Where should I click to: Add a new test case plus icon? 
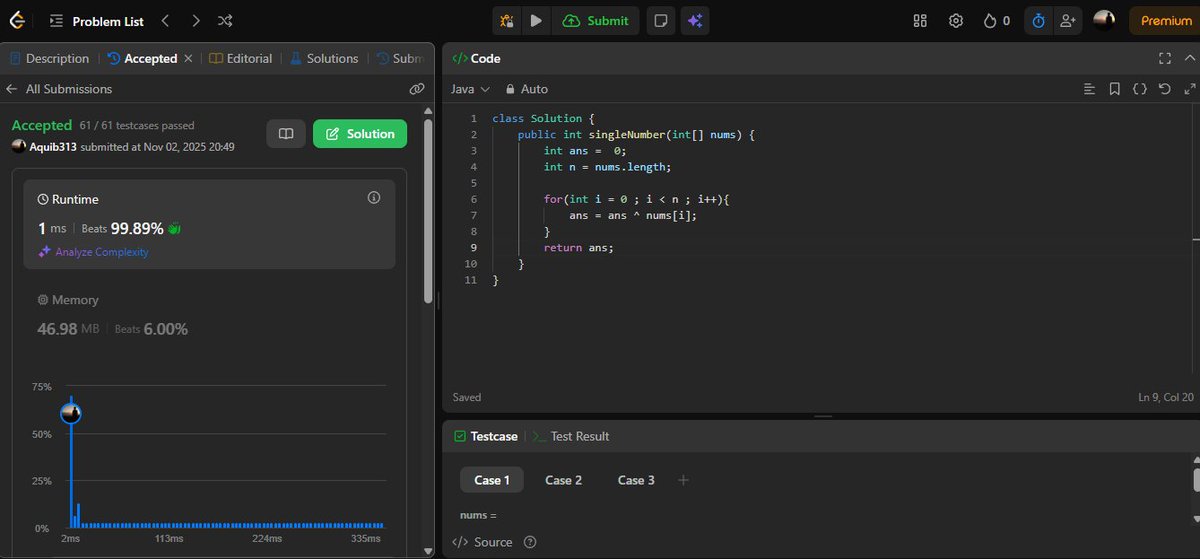pos(684,480)
